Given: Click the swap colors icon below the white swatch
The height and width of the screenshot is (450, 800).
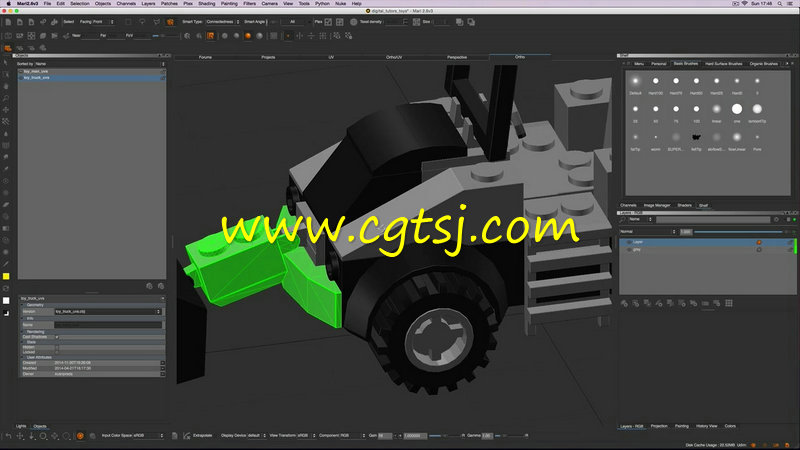Looking at the screenshot, I should 6,313.
